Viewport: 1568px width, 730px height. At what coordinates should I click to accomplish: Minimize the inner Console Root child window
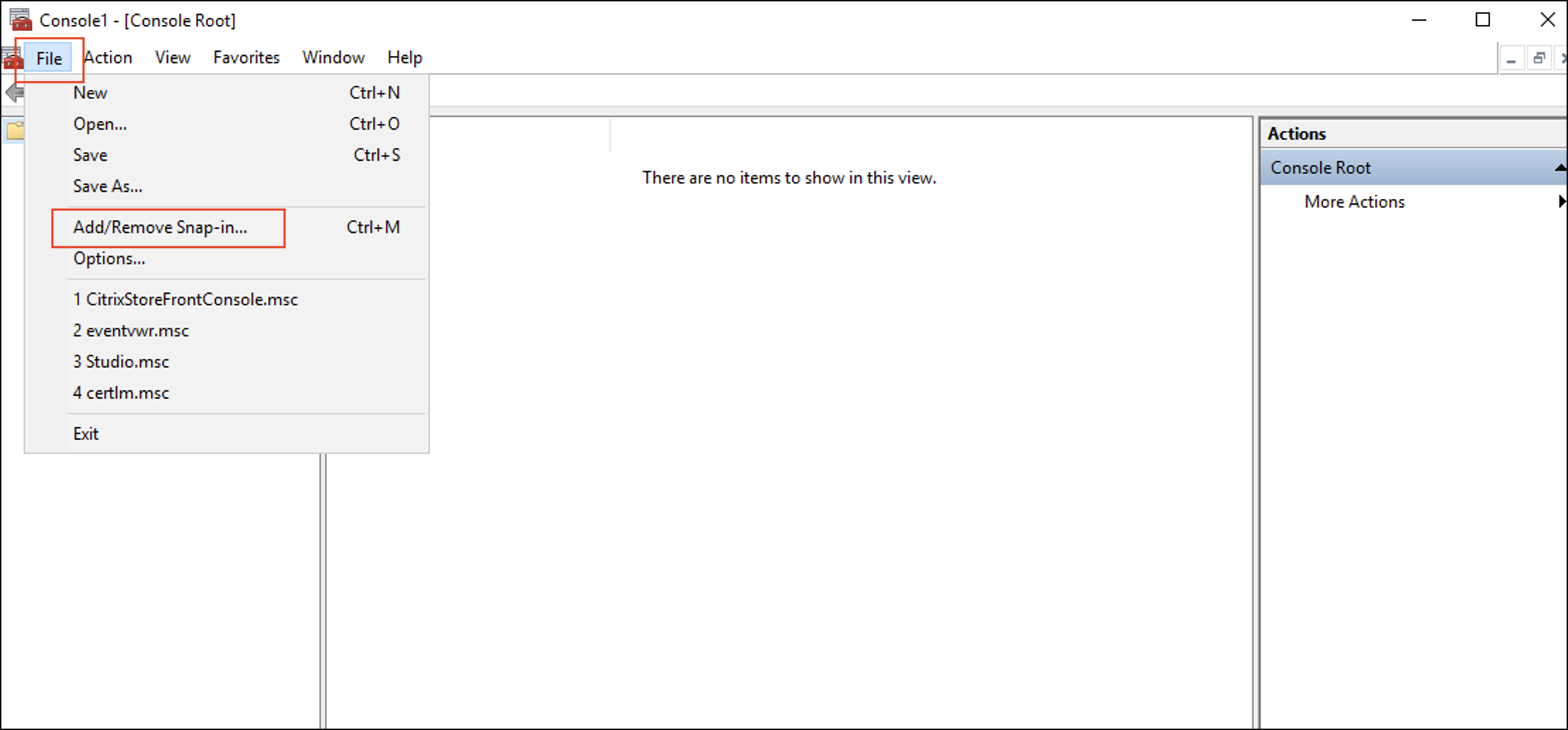pos(1511,59)
